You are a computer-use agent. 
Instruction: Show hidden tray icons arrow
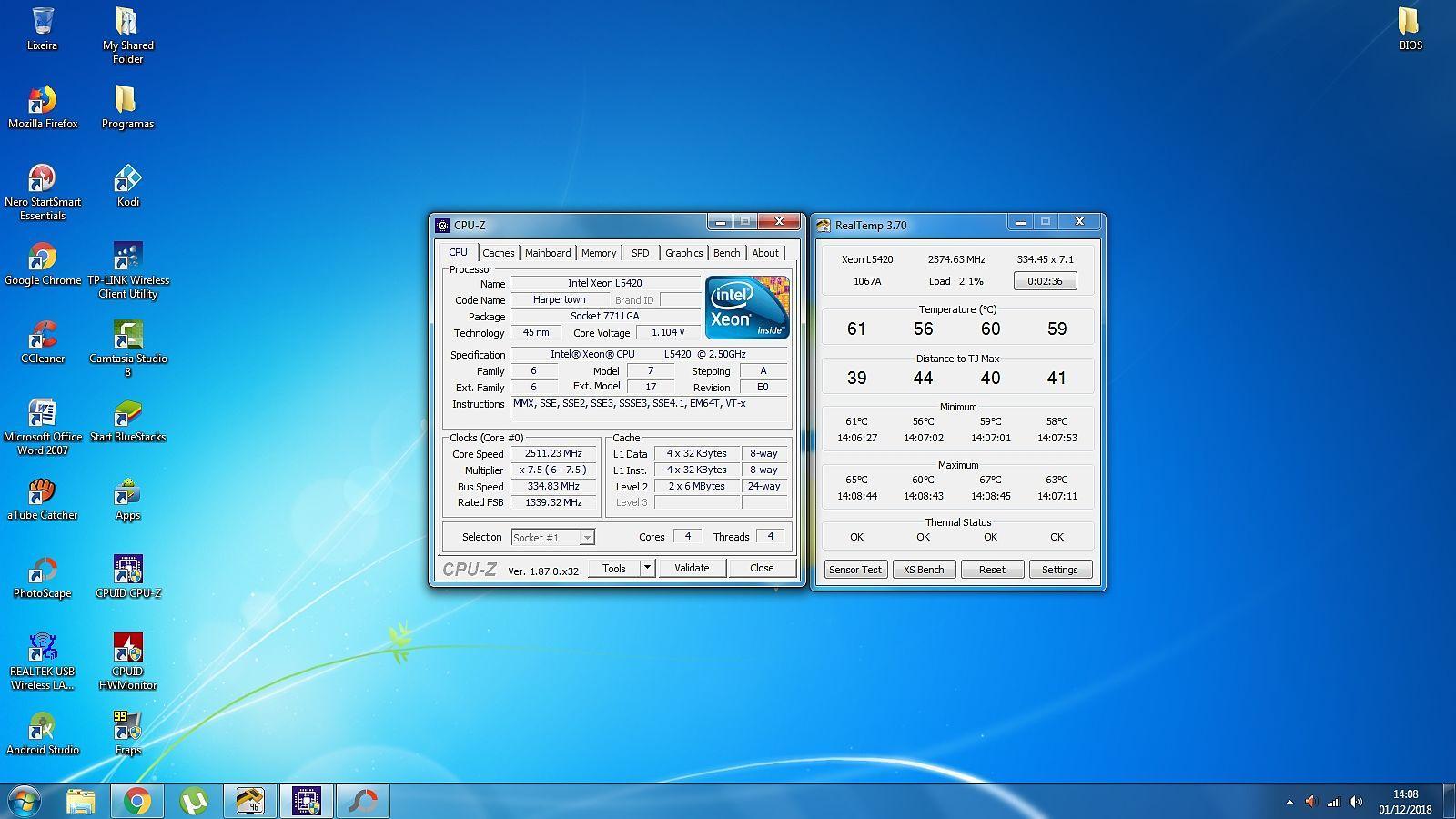coord(1289,802)
